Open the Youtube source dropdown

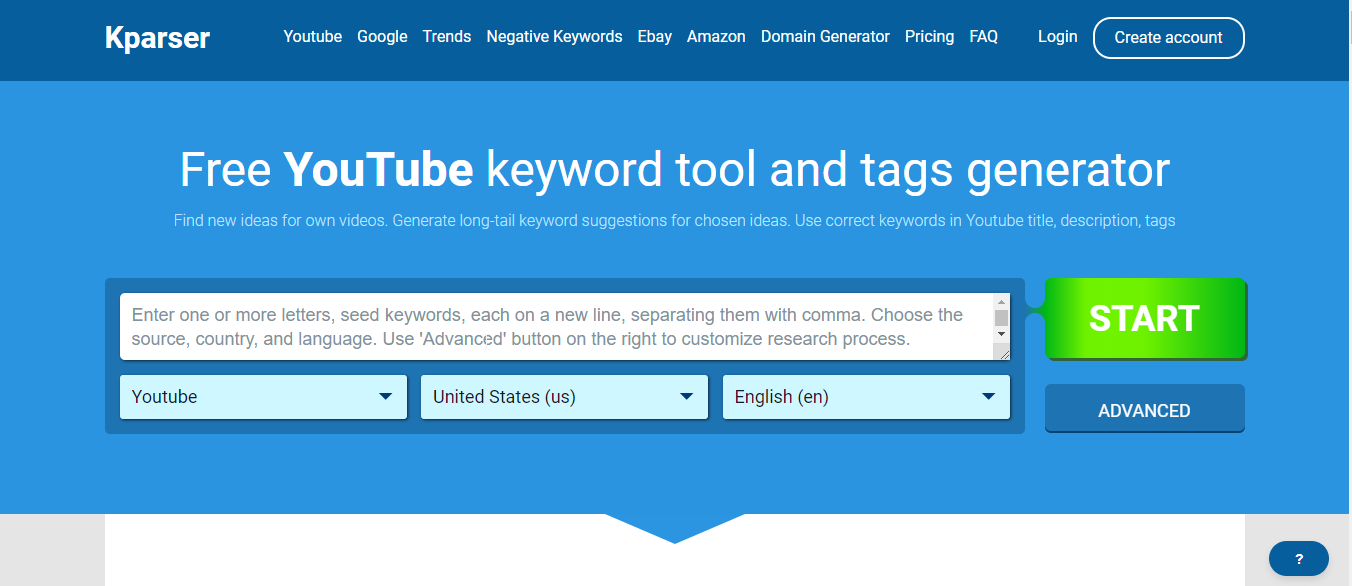pos(263,397)
